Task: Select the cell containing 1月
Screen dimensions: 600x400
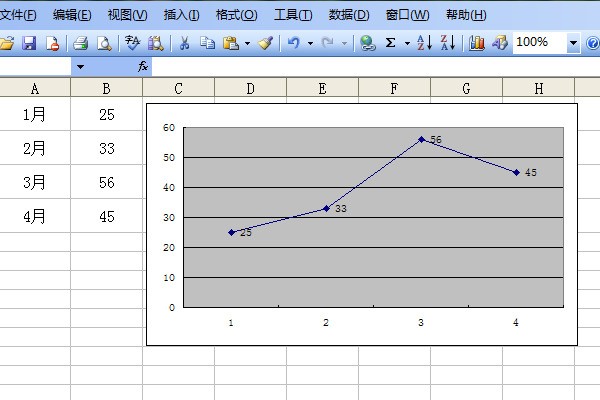Action: (34, 114)
